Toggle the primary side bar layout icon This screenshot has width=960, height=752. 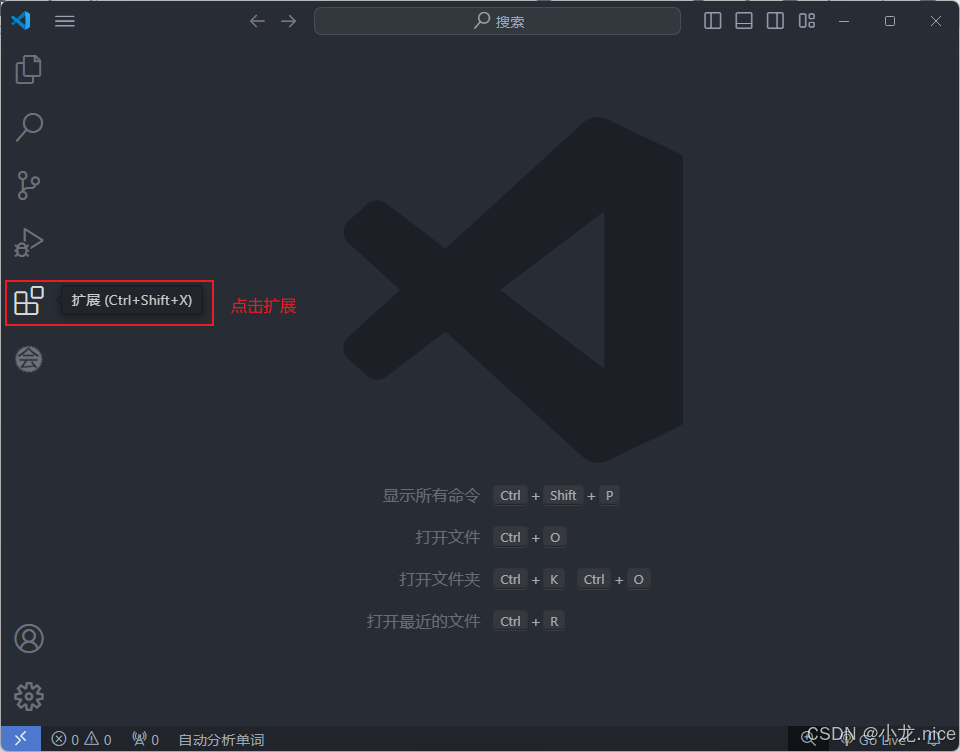(713, 21)
